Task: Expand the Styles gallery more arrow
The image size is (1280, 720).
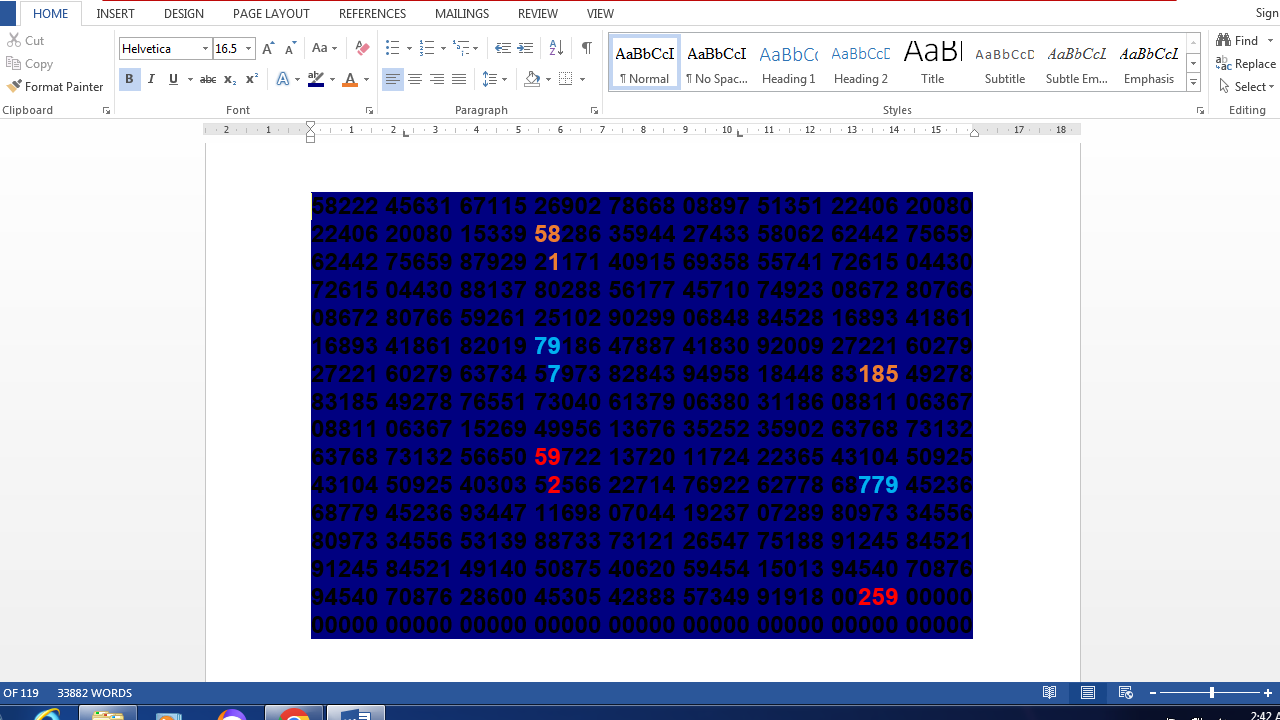Action: pos(1193,83)
